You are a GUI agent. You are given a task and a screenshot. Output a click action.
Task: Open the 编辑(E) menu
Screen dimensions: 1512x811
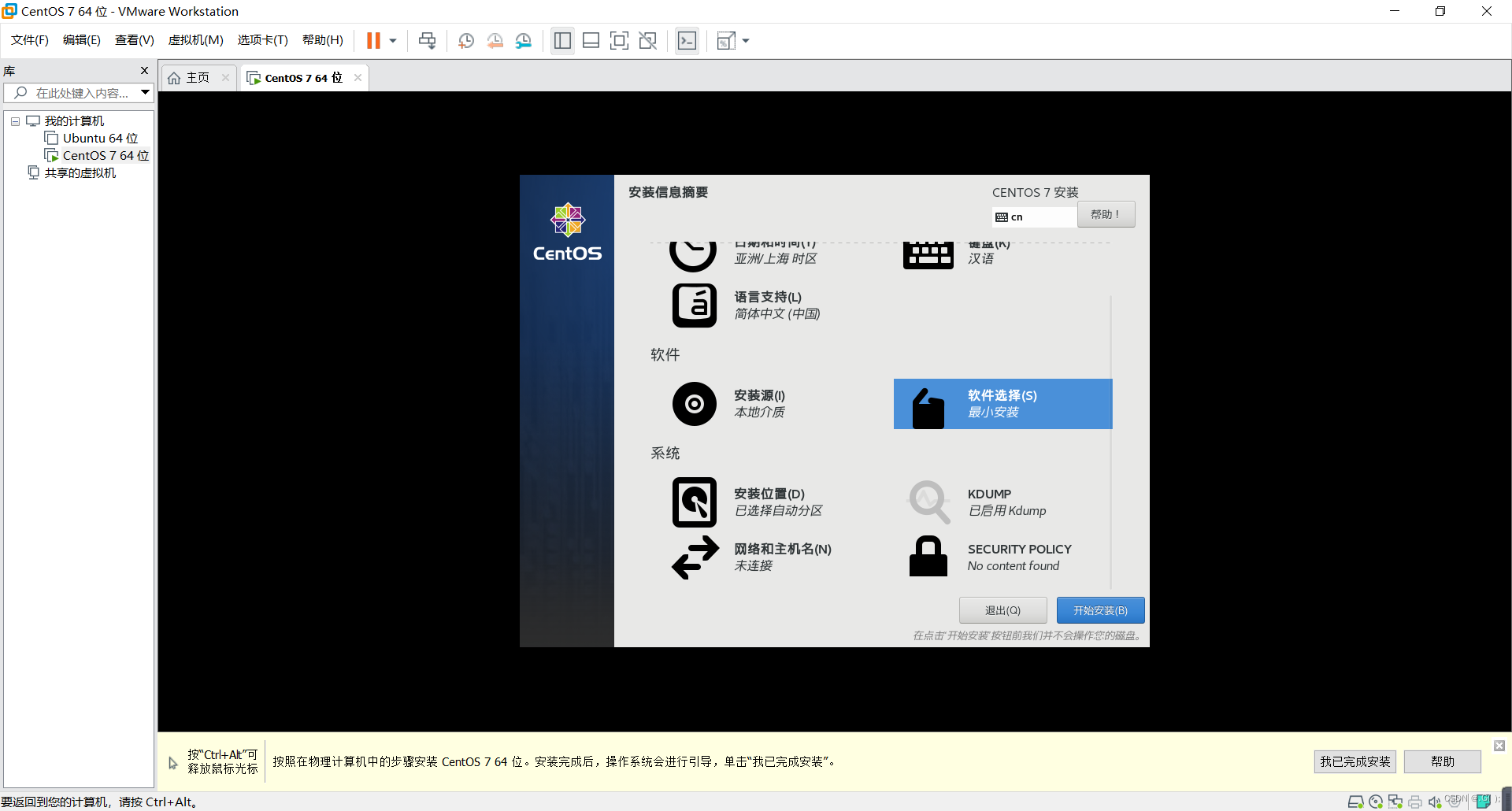pyautogui.click(x=82, y=40)
